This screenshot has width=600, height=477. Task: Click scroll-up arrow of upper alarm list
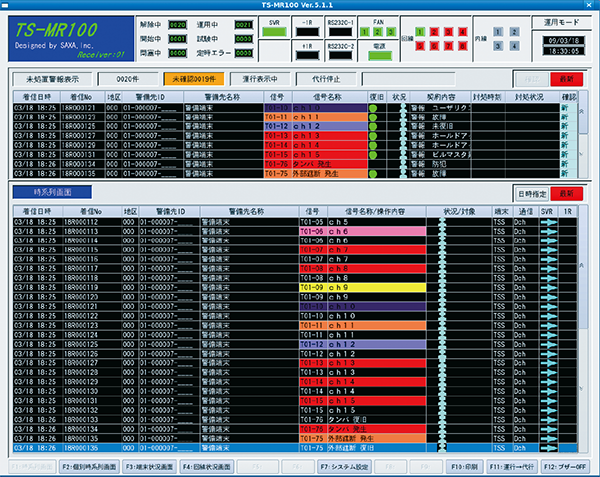(582, 112)
